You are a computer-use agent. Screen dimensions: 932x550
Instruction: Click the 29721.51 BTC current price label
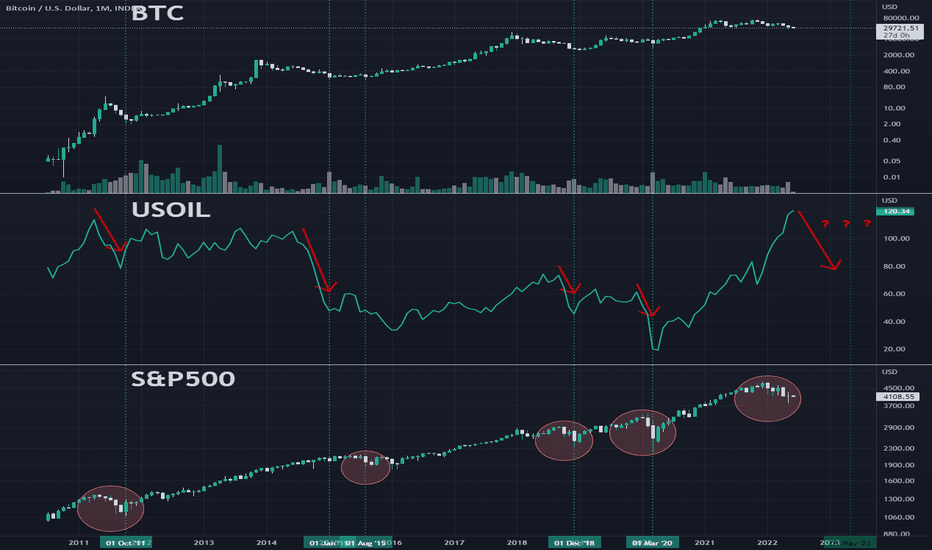[900, 28]
